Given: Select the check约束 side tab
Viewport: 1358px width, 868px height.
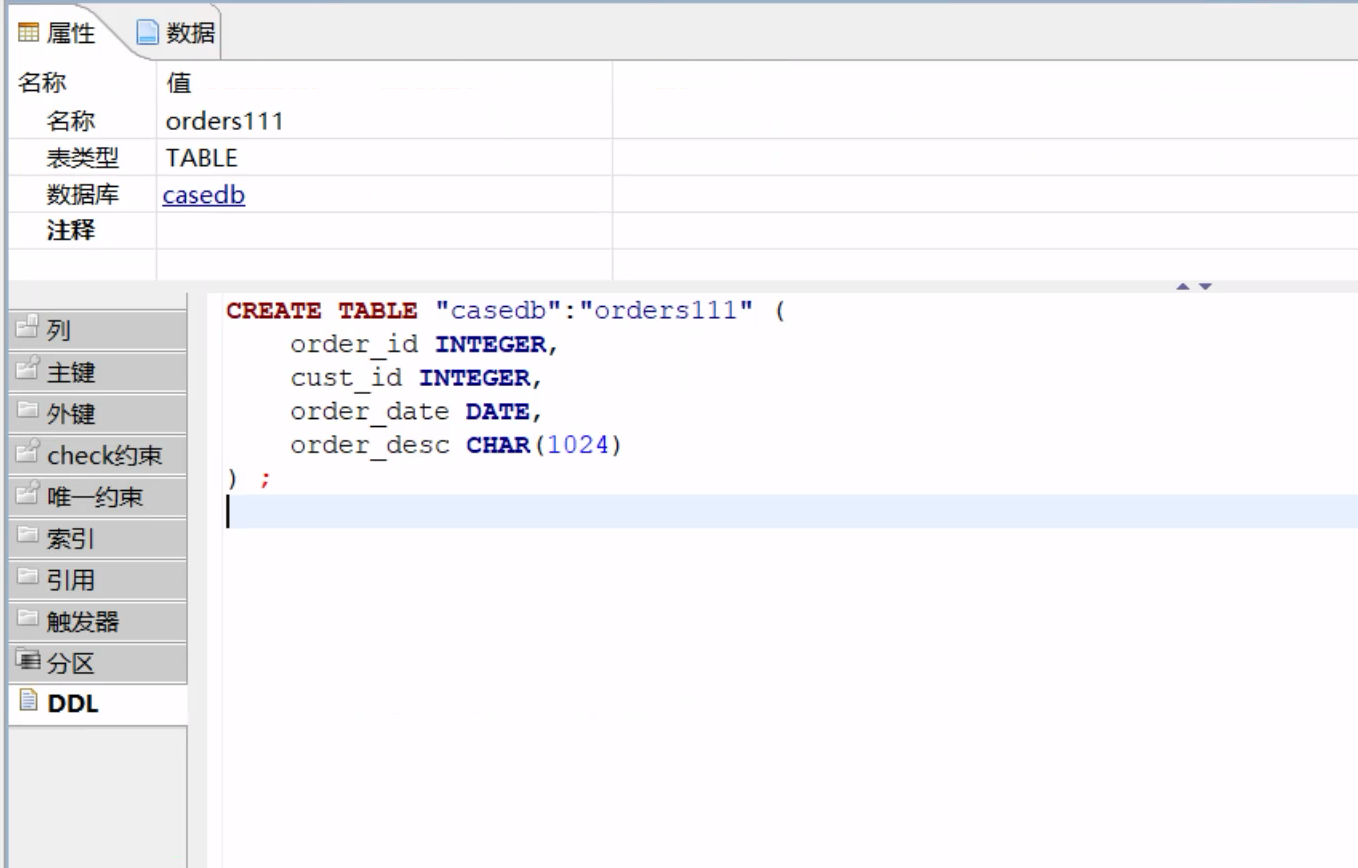Looking at the screenshot, I should (97, 456).
